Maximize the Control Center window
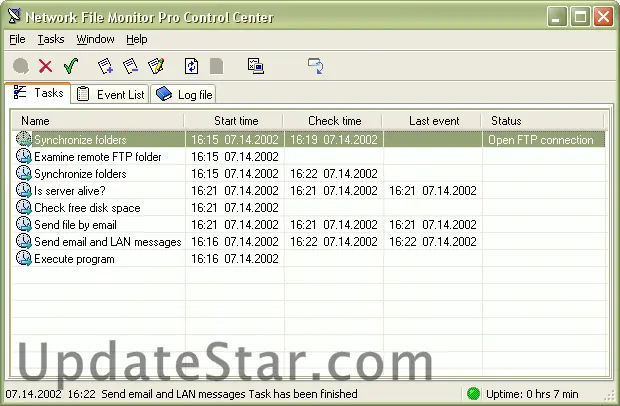Image resolution: width=620 pixels, height=406 pixels. pyautogui.click(x=580, y=17)
